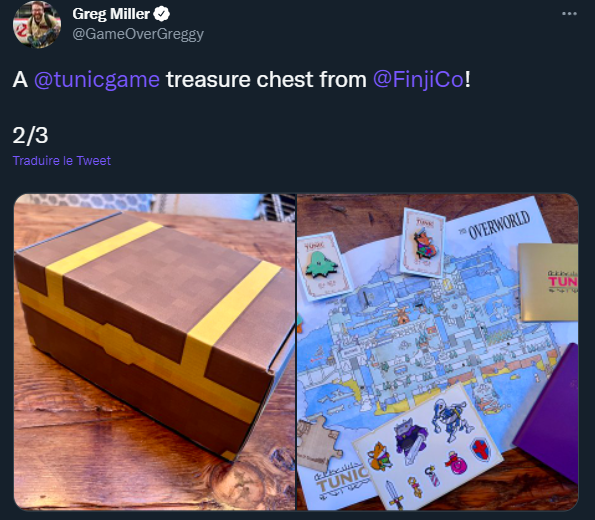Open the tweet's three-dot more menu
595x520 pixels.
(x=569, y=14)
